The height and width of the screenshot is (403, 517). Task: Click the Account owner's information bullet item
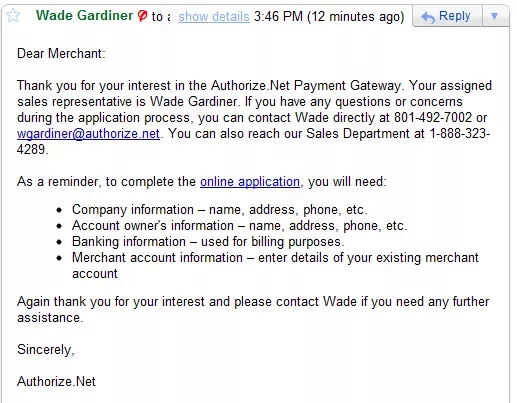pos(239,226)
